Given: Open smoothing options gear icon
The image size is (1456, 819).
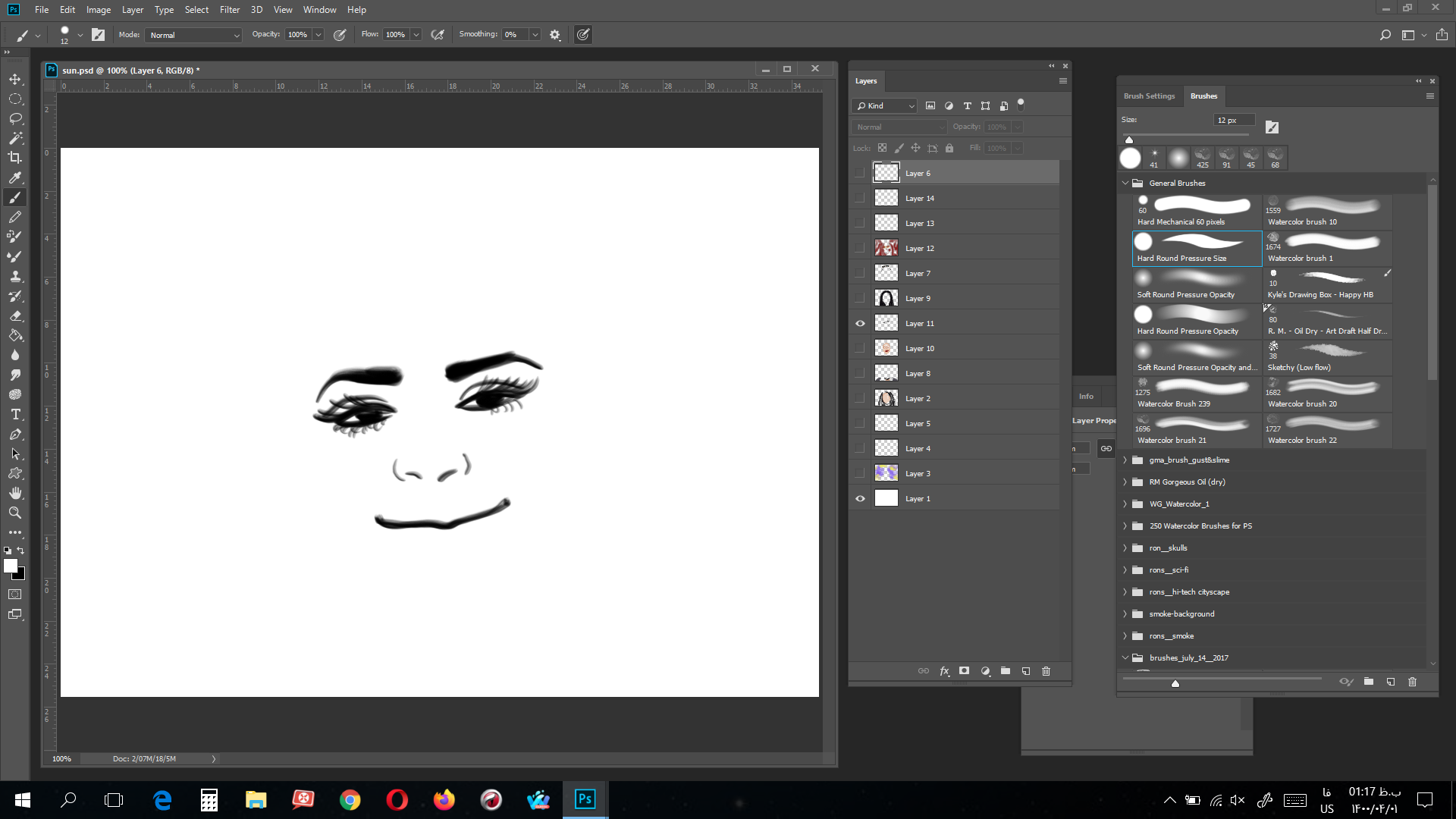Looking at the screenshot, I should point(555,35).
